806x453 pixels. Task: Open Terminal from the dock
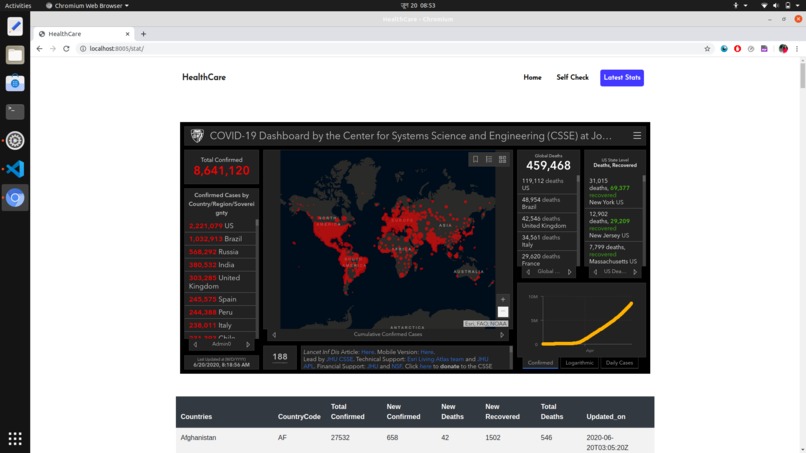coord(15,112)
